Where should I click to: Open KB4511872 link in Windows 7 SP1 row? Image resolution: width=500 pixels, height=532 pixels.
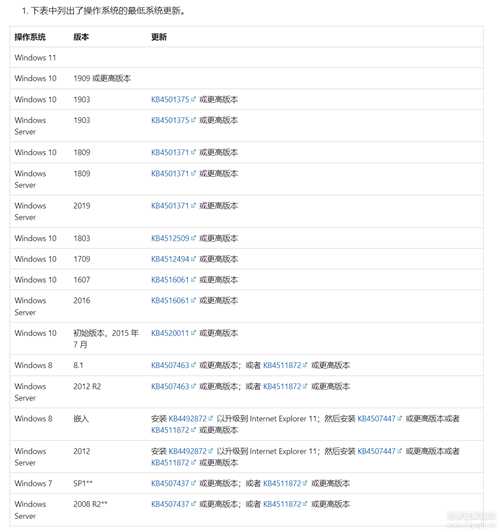(285, 483)
